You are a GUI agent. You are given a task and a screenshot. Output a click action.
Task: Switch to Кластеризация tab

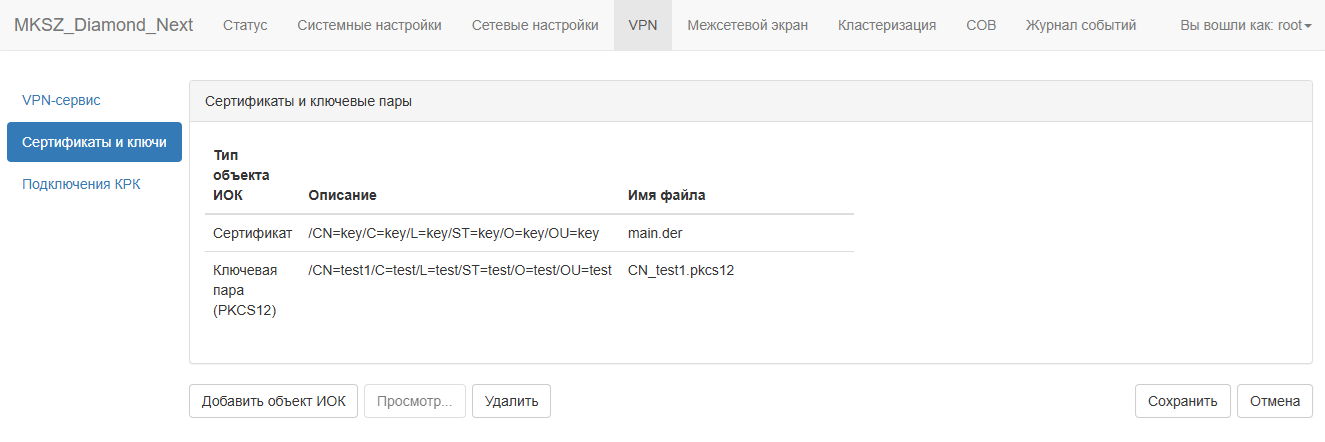click(887, 25)
